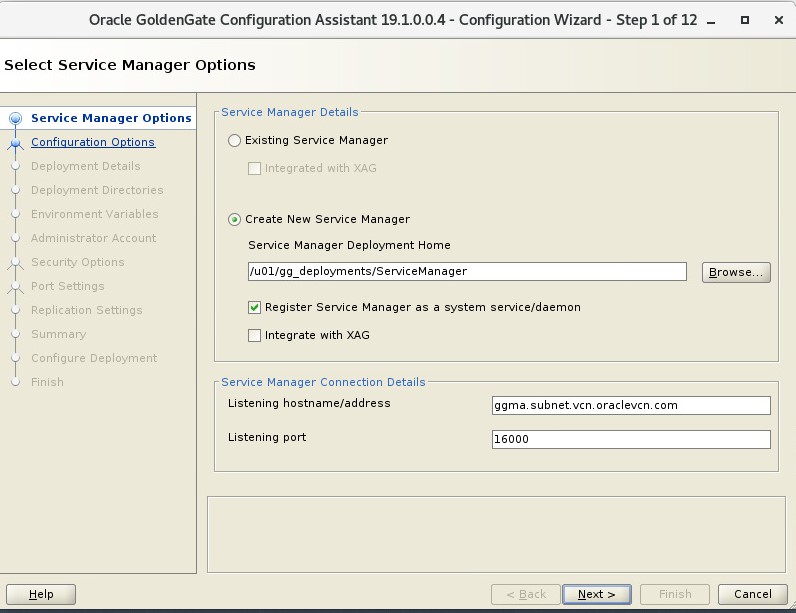
Task: Click the Cancel button
Action: click(x=753, y=594)
